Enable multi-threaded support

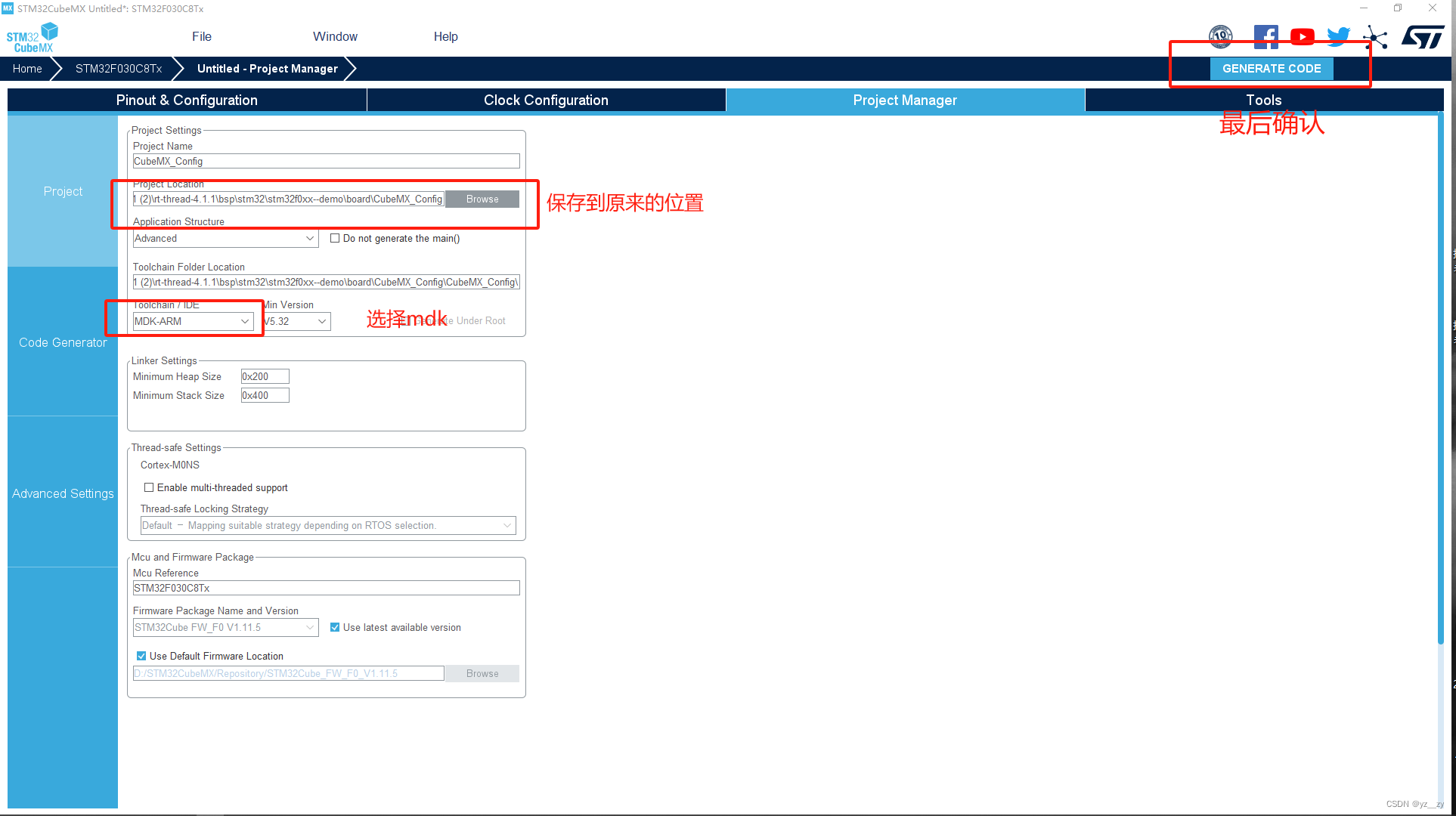tap(149, 487)
